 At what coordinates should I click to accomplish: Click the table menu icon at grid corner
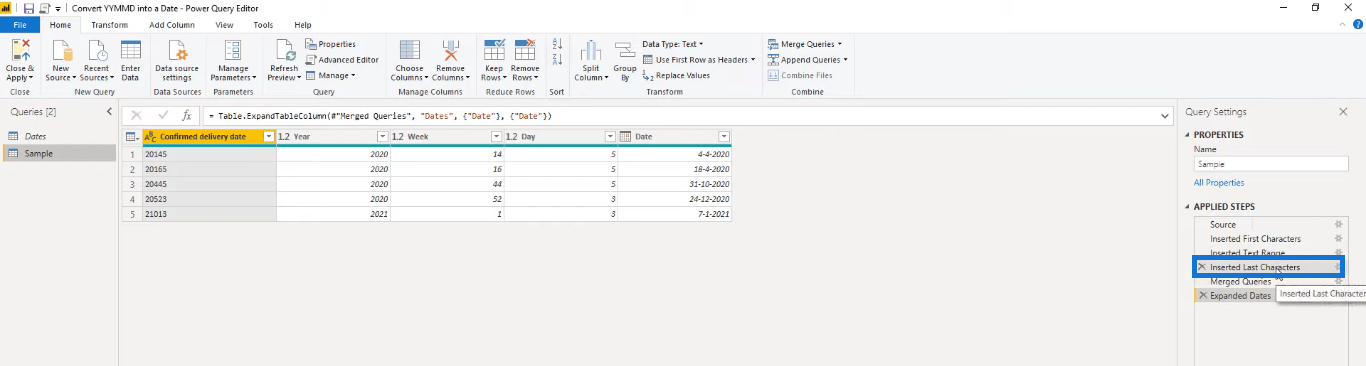pyautogui.click(x=131, y=137)
